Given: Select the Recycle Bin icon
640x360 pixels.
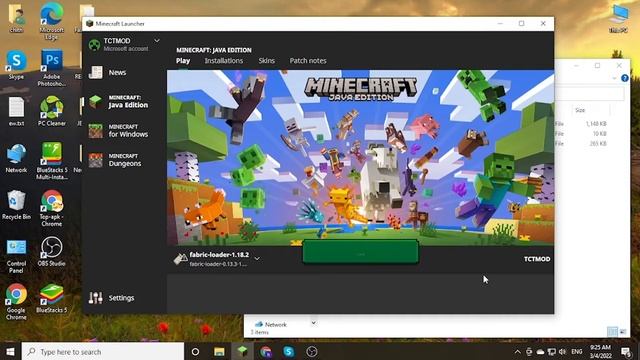Looking at the screenshot, I should pyautogui.click(x=16, y=205).
